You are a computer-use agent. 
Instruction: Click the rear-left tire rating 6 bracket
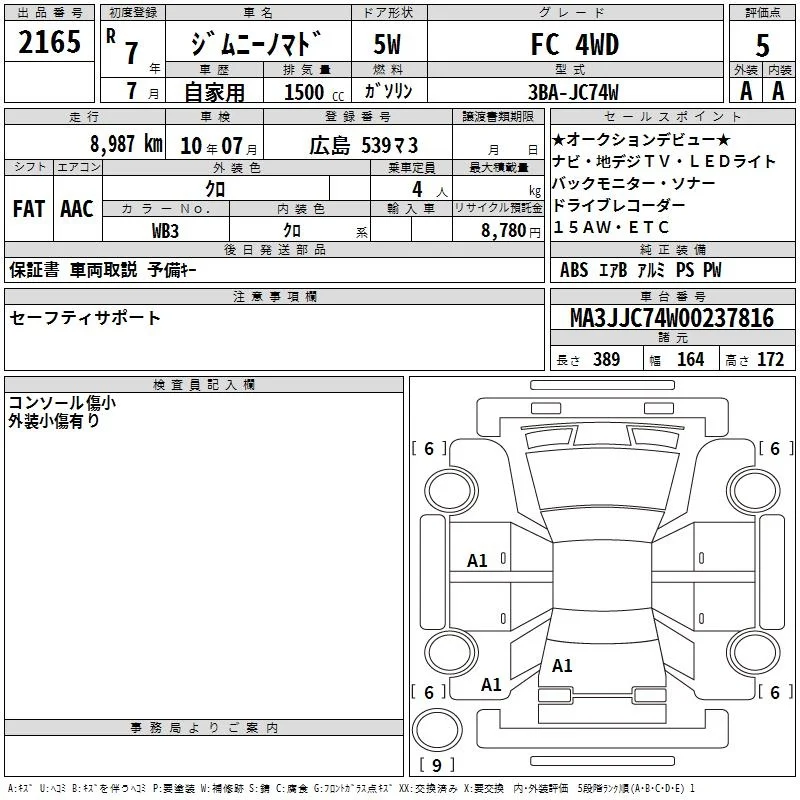[x=429, y=692]
